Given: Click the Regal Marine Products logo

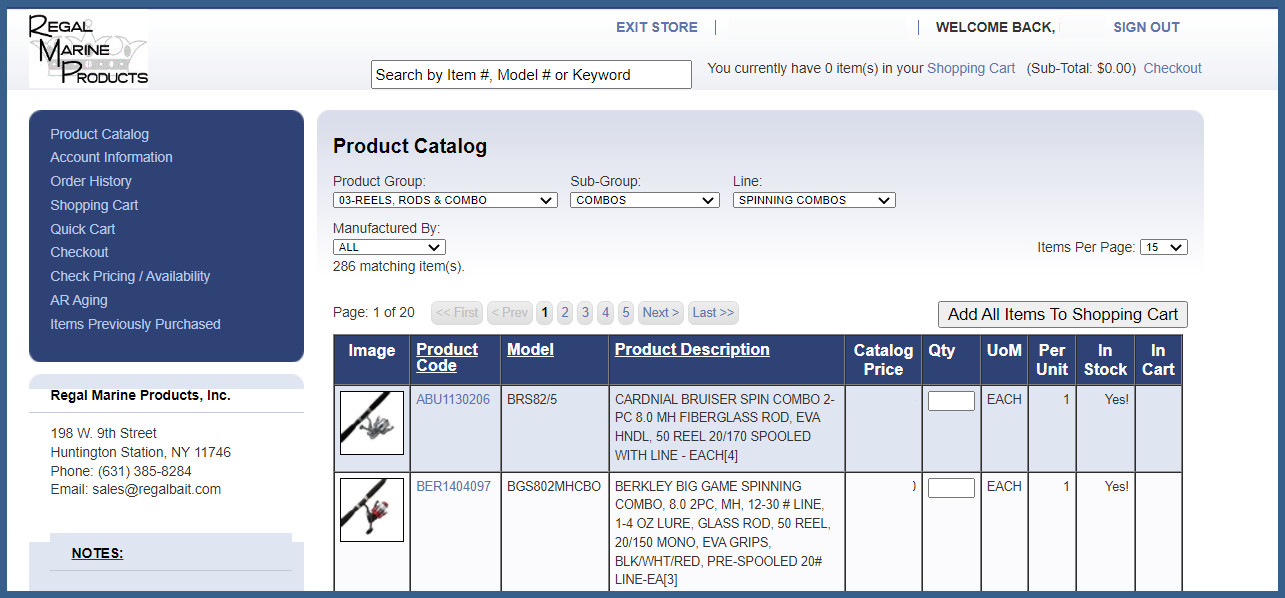Looking at the screenshot, I should 89,50.
